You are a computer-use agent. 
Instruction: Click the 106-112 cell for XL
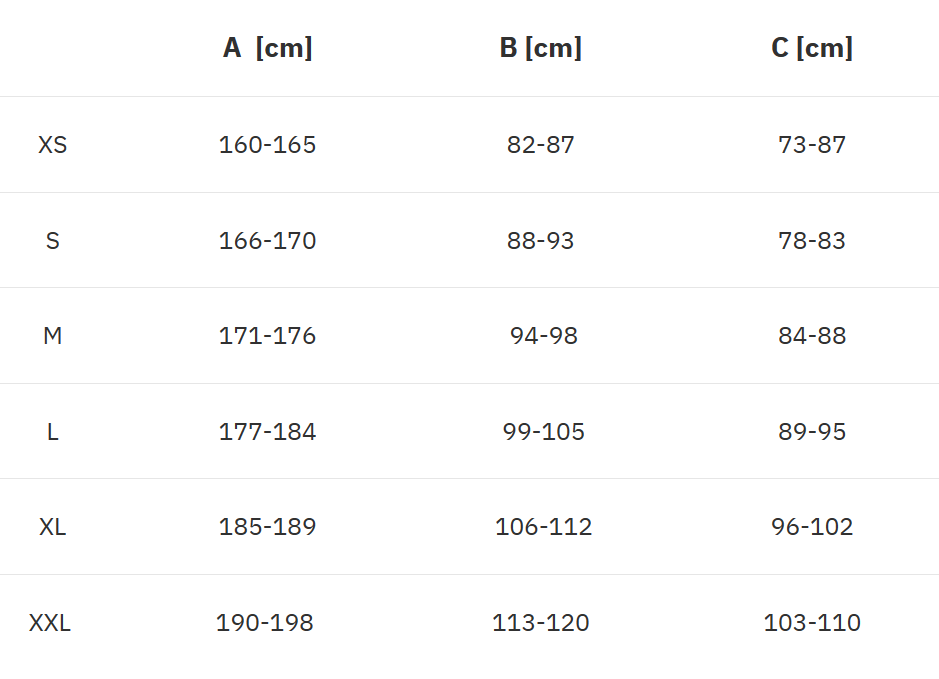pyautogui.click(x=544, y=527)
